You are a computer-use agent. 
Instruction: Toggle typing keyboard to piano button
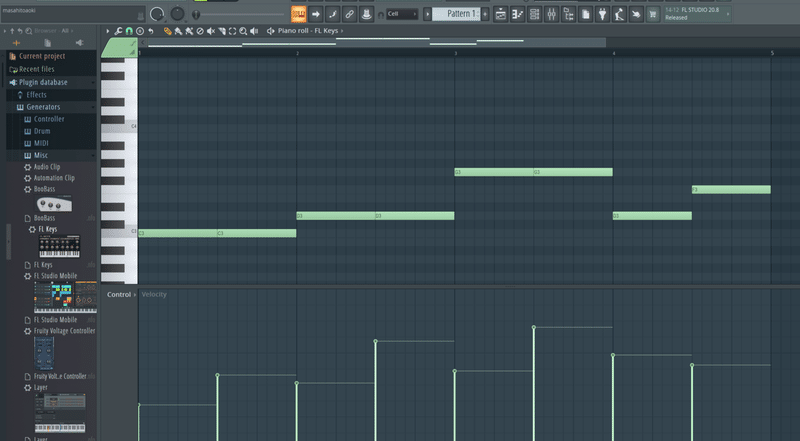click(298, 14)
